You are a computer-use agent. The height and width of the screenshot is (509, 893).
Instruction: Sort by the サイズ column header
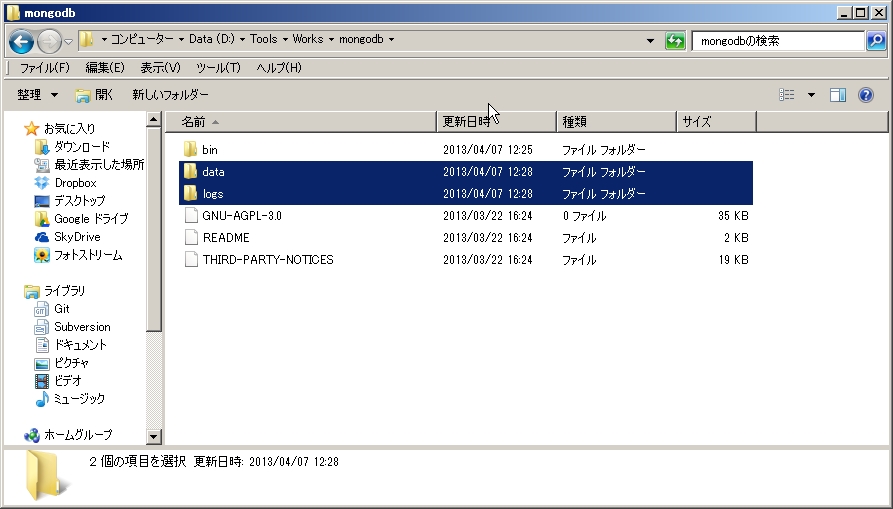pos(717,122)
